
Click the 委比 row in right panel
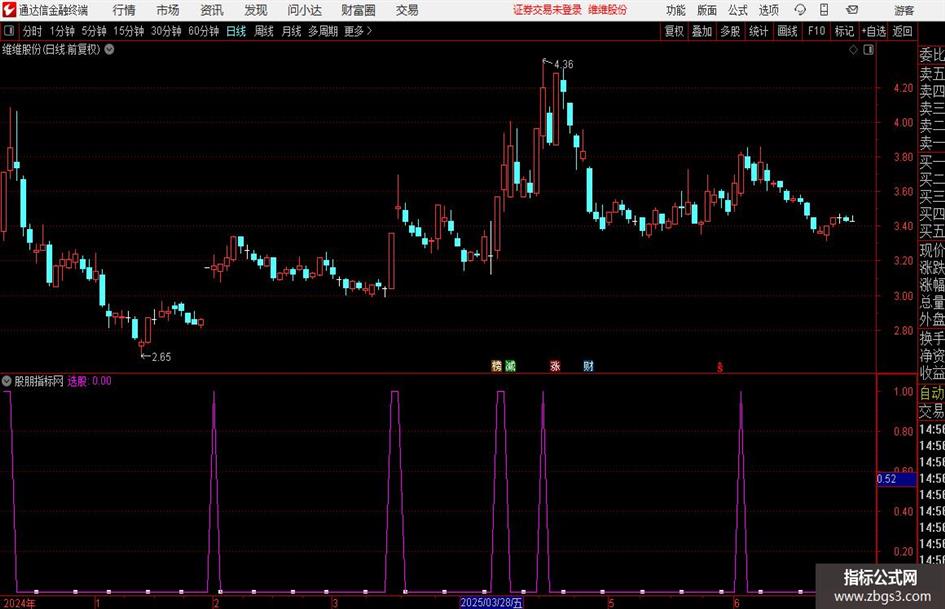click(x=932, y=55)
